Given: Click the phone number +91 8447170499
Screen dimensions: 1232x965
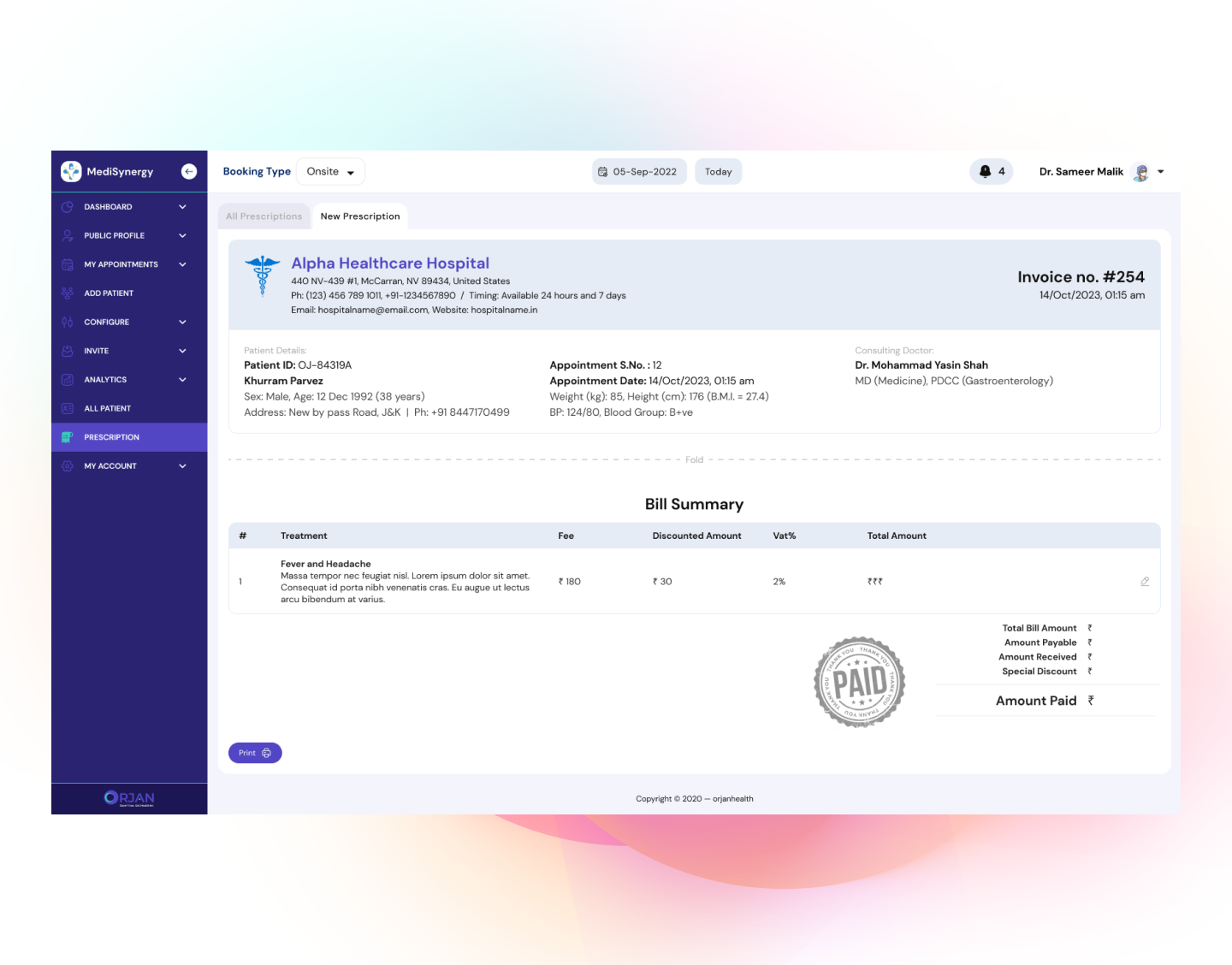Looking at the screenshot, I should (x=470, y=412).
